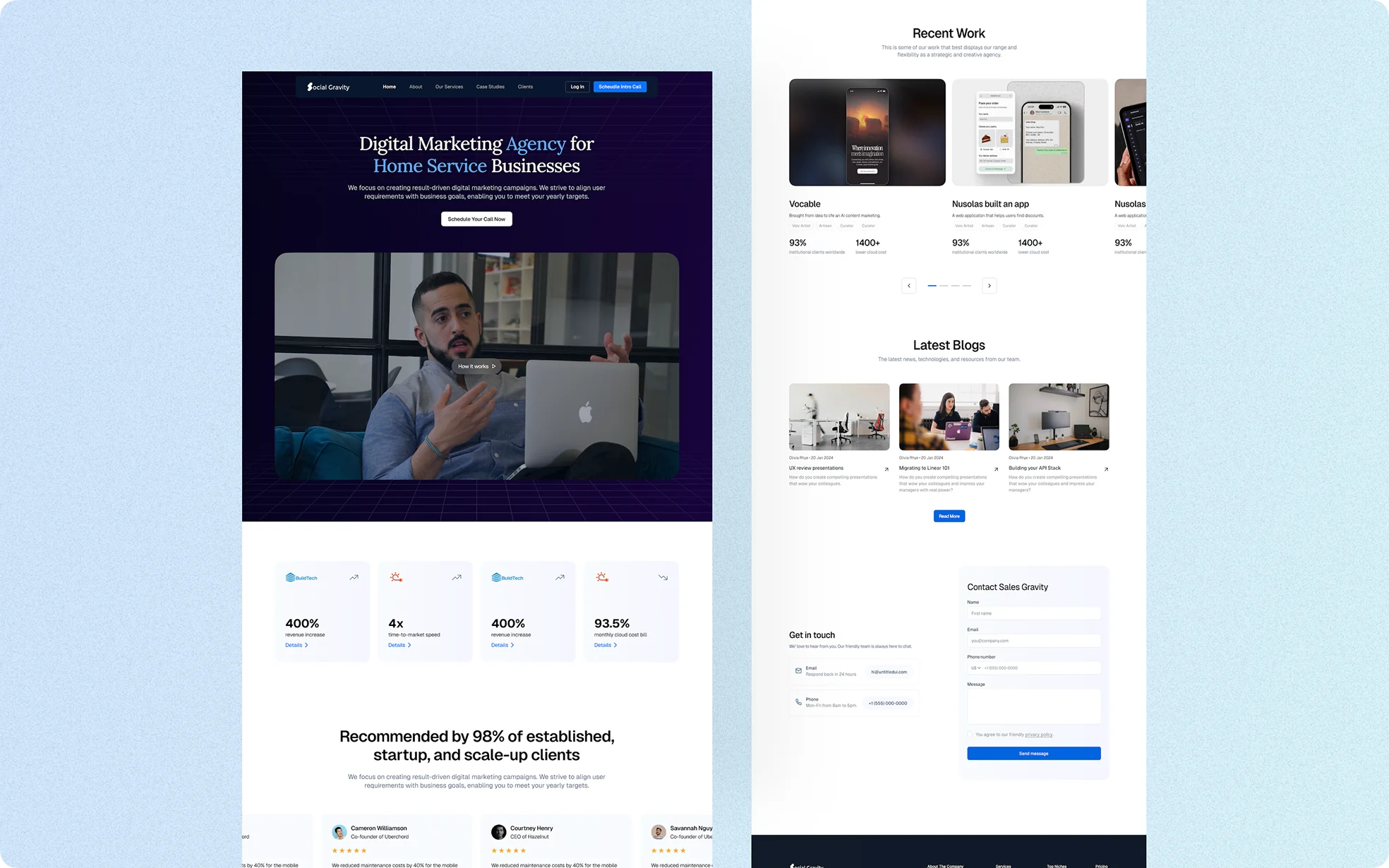The height and width of the screenshot is (868, 1389).
Task: Click the previous arrow in Recent Work carousel
Action: pyautogui.click(x=909, y=286)
